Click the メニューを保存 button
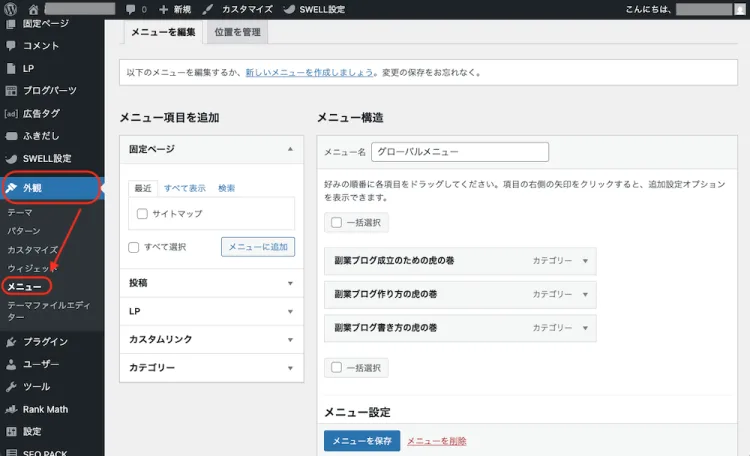This screenshot has width=750, height=456. point(361,441)
